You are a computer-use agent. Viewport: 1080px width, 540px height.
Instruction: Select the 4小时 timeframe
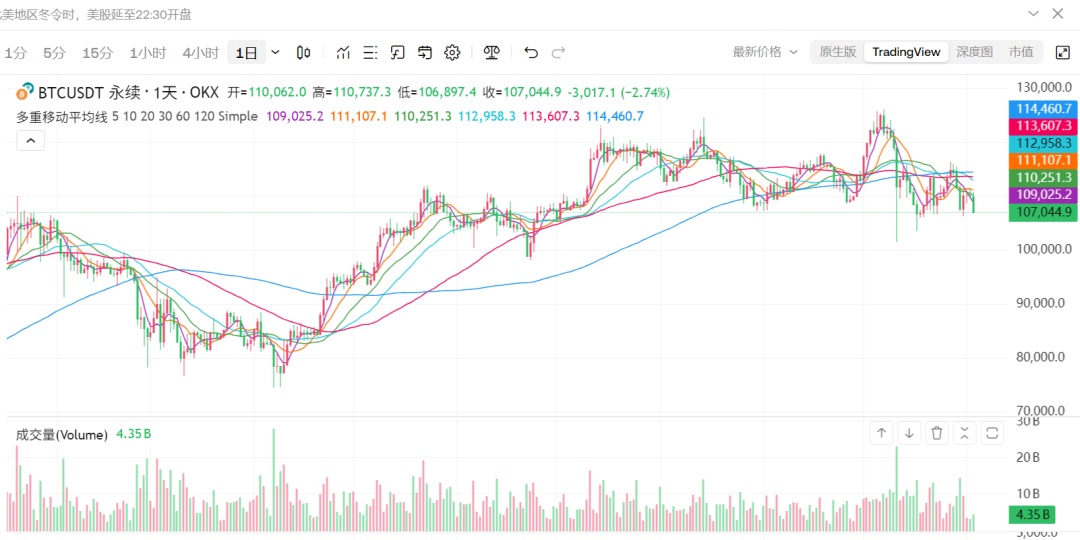pos(200,52)
